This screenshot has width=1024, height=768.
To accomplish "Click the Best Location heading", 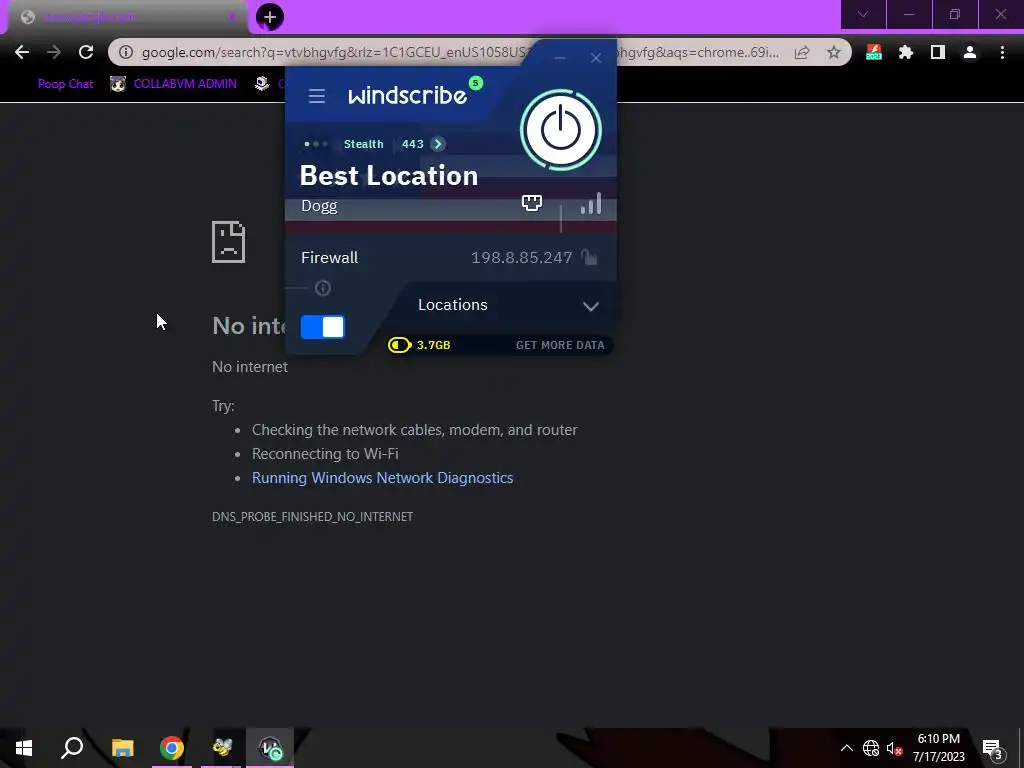I will tap(389, 176).
